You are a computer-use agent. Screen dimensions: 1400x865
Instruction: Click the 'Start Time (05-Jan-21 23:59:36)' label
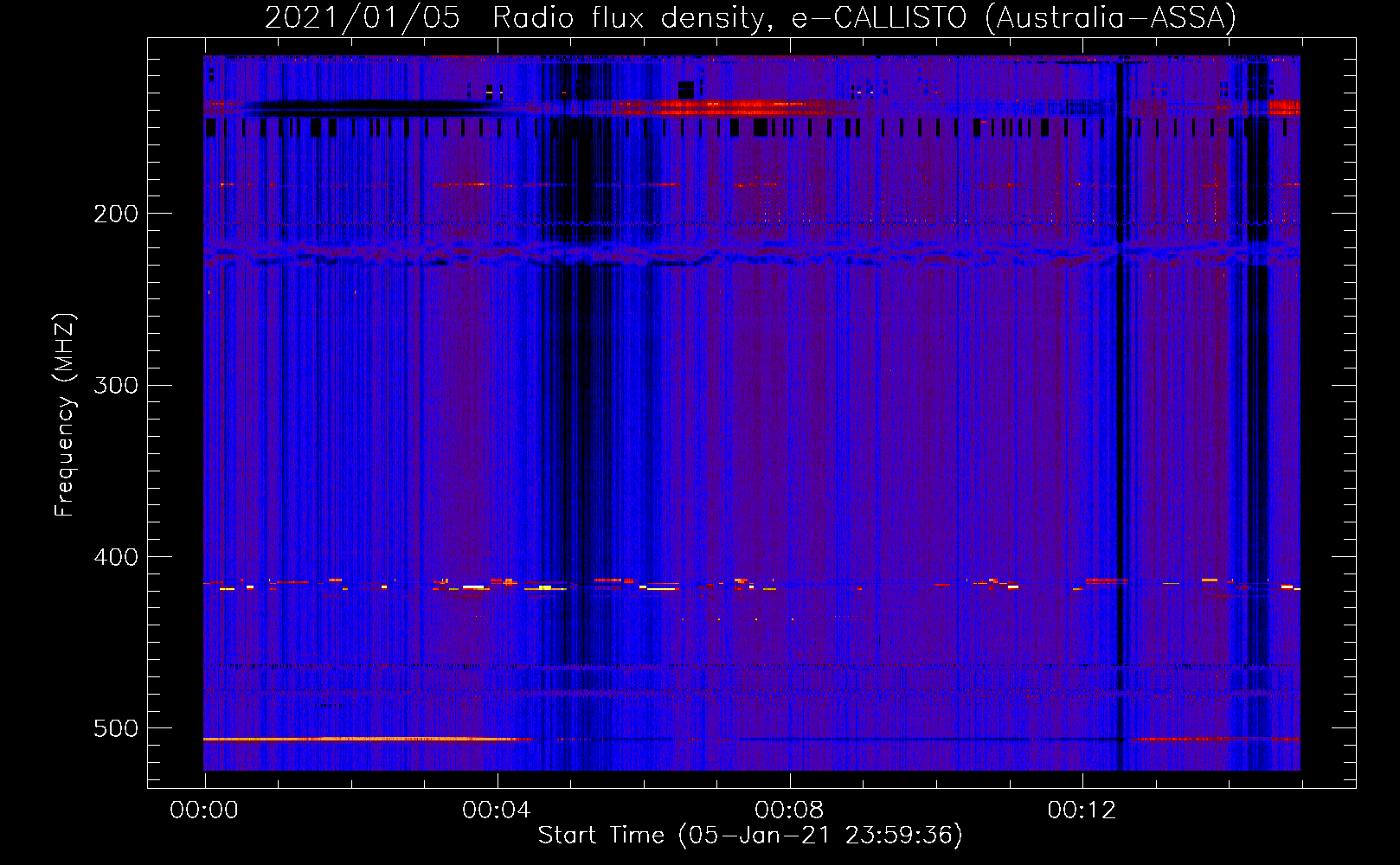tap(750, 836)
